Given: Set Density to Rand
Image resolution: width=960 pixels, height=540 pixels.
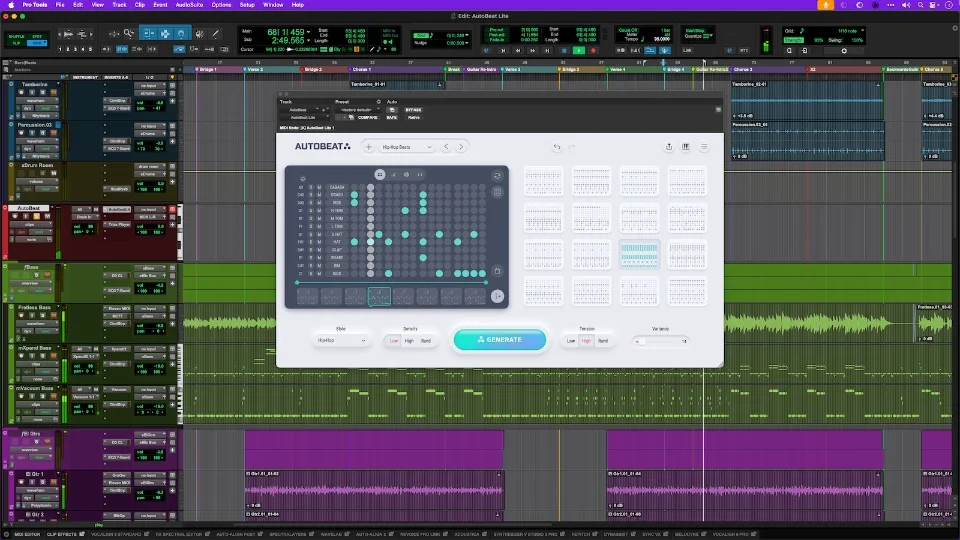Looking at the screenshot, I should pyautogui.click(x=426, y=341).
